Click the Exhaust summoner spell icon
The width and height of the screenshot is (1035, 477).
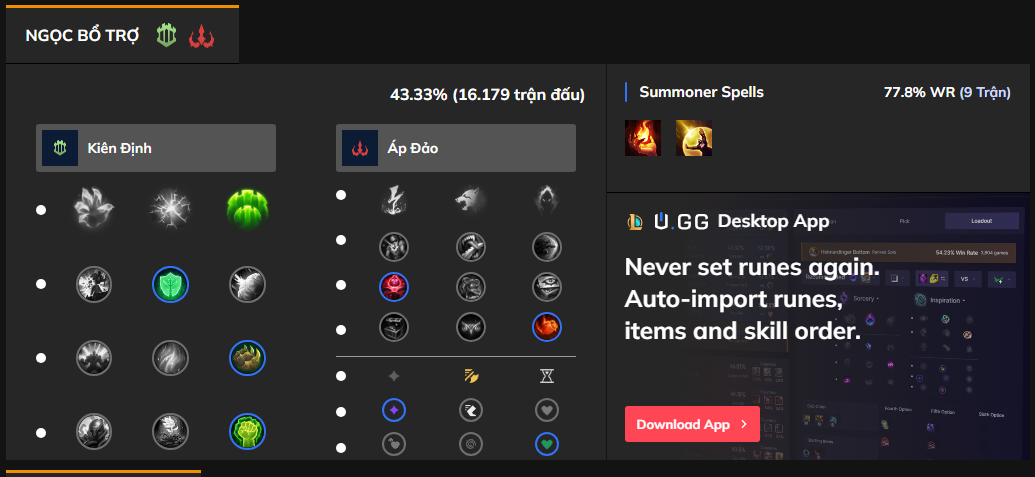click(693, 138)
